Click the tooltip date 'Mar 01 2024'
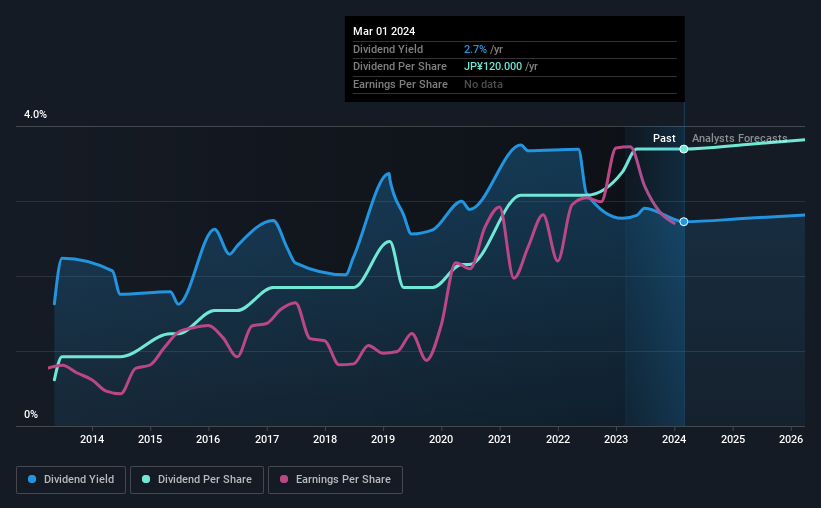The width and height of the screenshot is (821, 508). (x=384, y=31)
